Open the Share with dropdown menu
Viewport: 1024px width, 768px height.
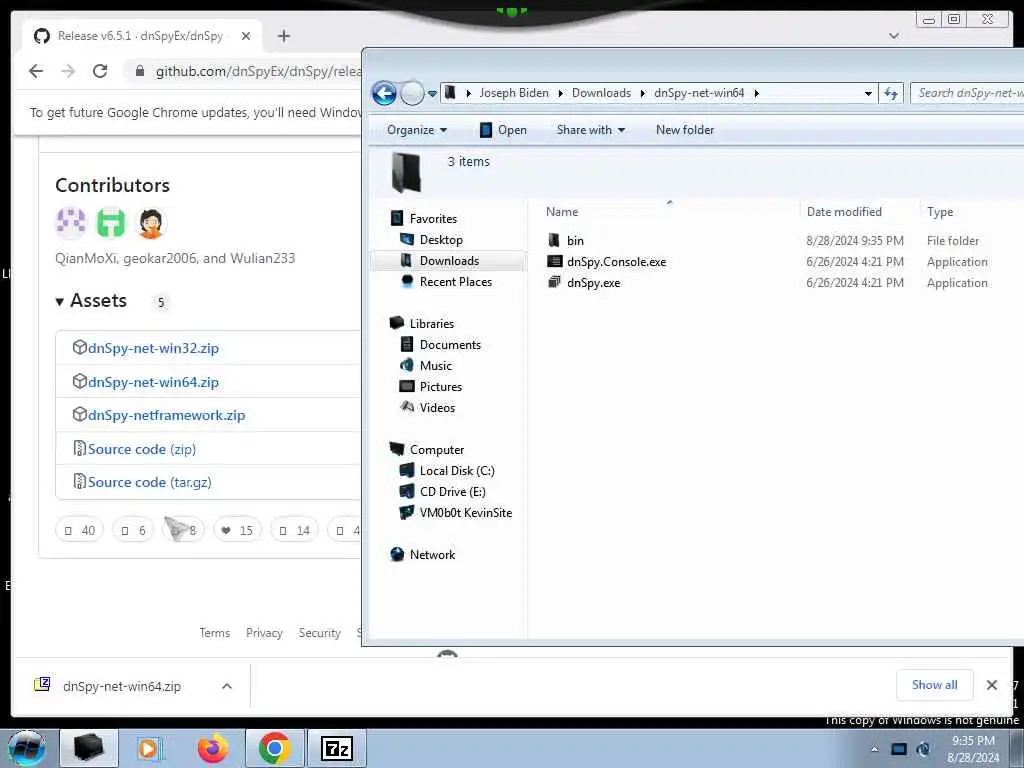(591, 130)
